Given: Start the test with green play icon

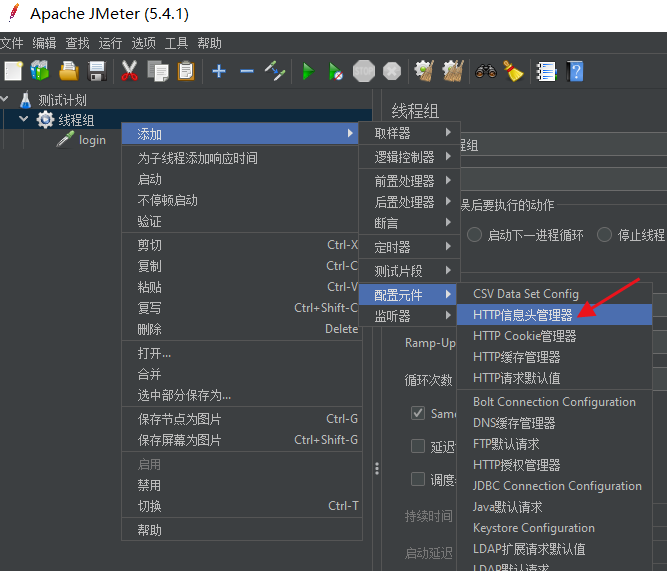Looking at the screenshot, I should tap(308, 71).
